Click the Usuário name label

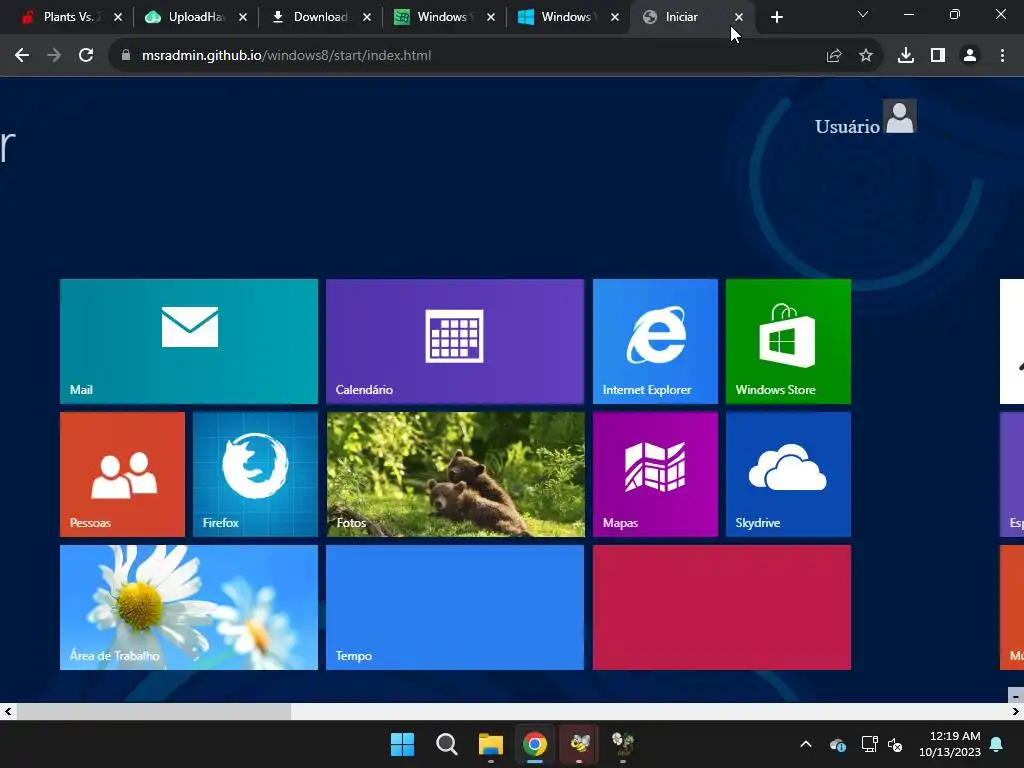pyautogui.click(x=847, y=126)
